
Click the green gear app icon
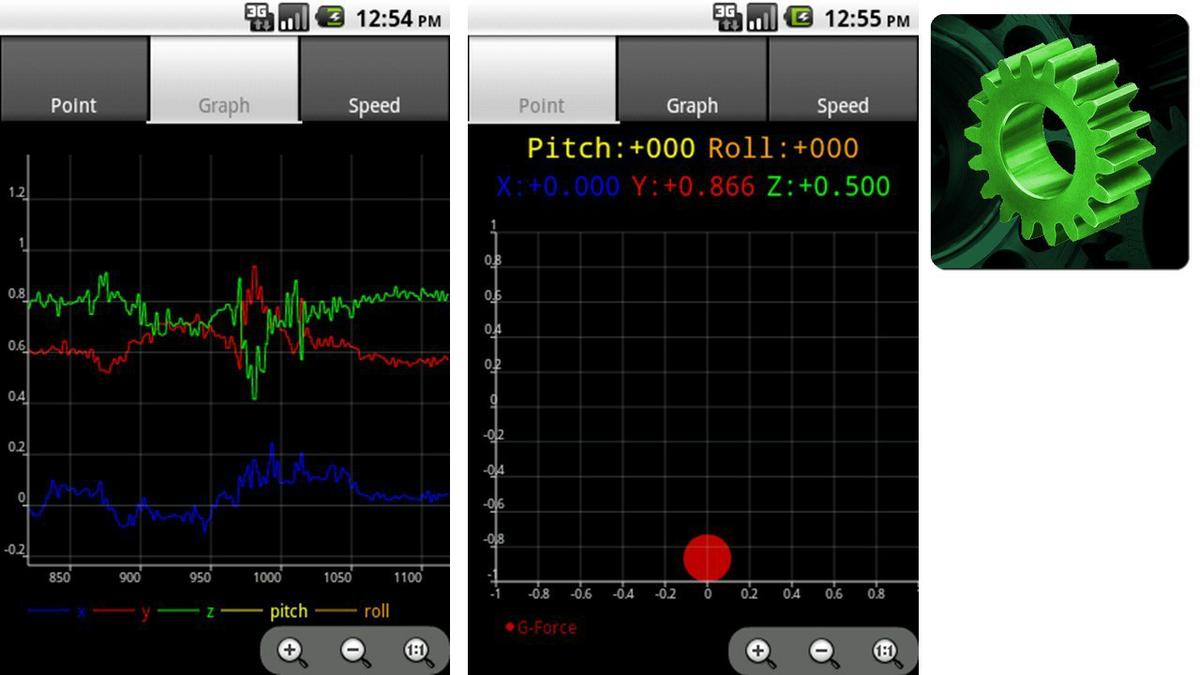[x=1060, y=142]
